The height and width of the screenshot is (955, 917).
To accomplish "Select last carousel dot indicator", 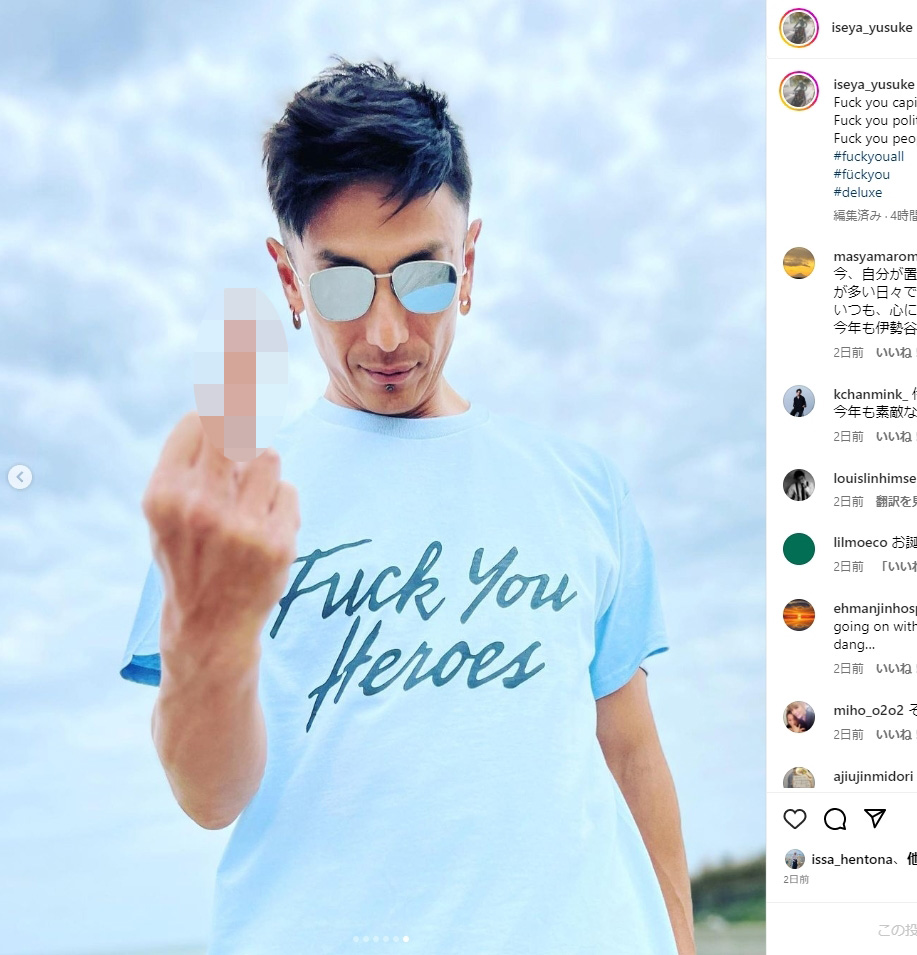I will click(406, 939).
